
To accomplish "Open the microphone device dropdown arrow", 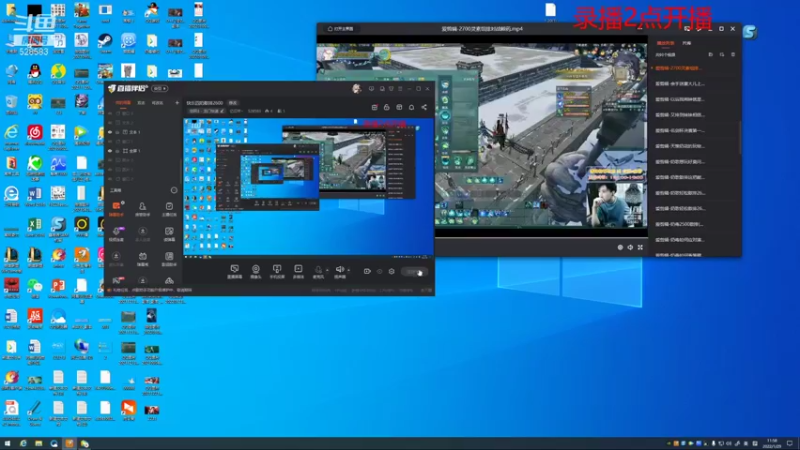I will point(327,270).
